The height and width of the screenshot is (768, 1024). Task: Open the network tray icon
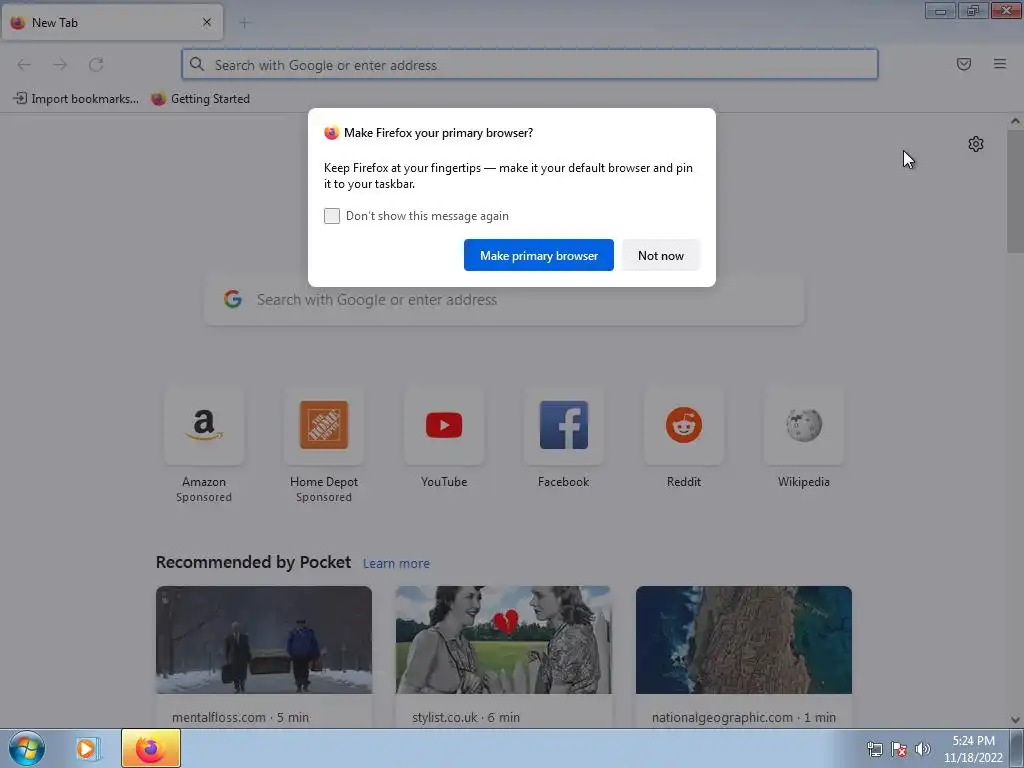point(874,749)
